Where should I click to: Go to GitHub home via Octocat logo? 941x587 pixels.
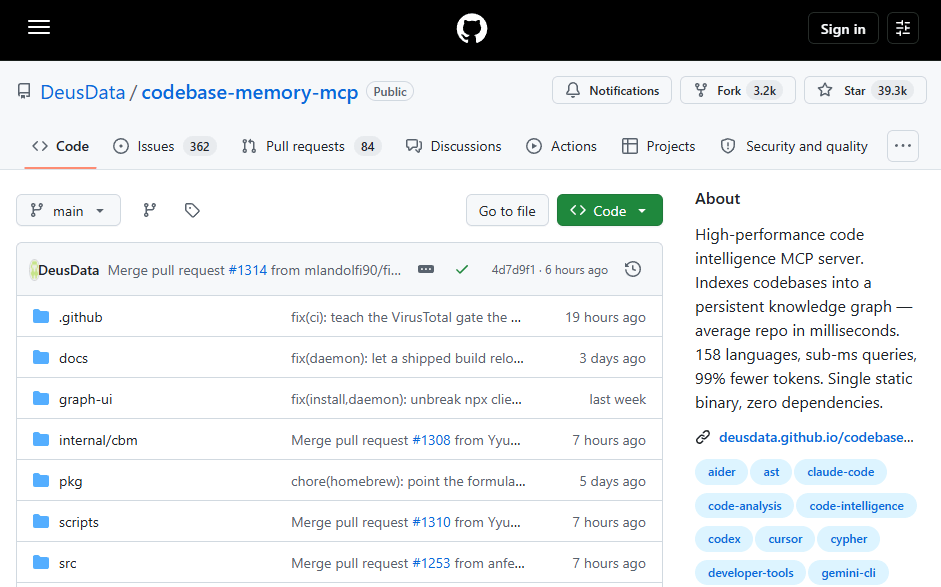tap(472, 29)
